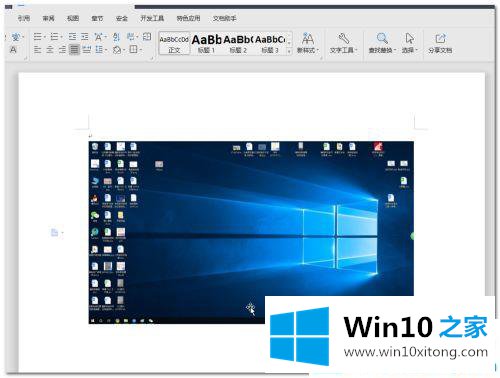
Task: Expand the numbering style dropdown arrow
Action: [62, 37]
